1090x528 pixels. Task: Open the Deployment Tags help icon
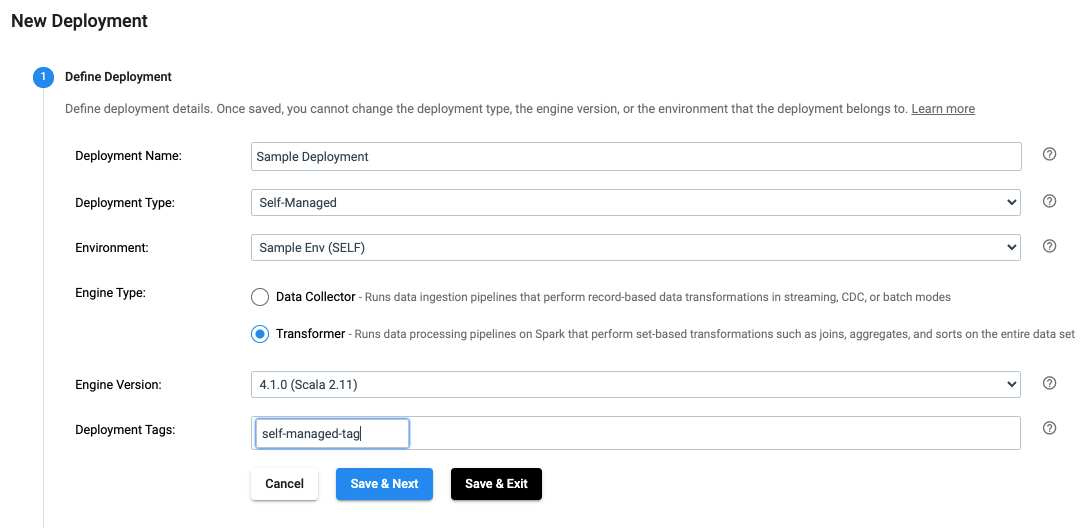pos(1049,428)
